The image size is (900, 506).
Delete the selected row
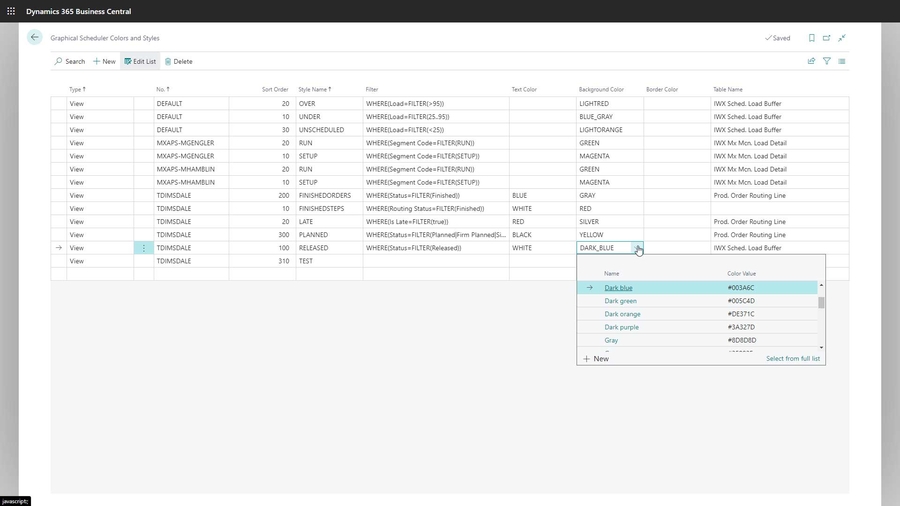click(179, 61)
